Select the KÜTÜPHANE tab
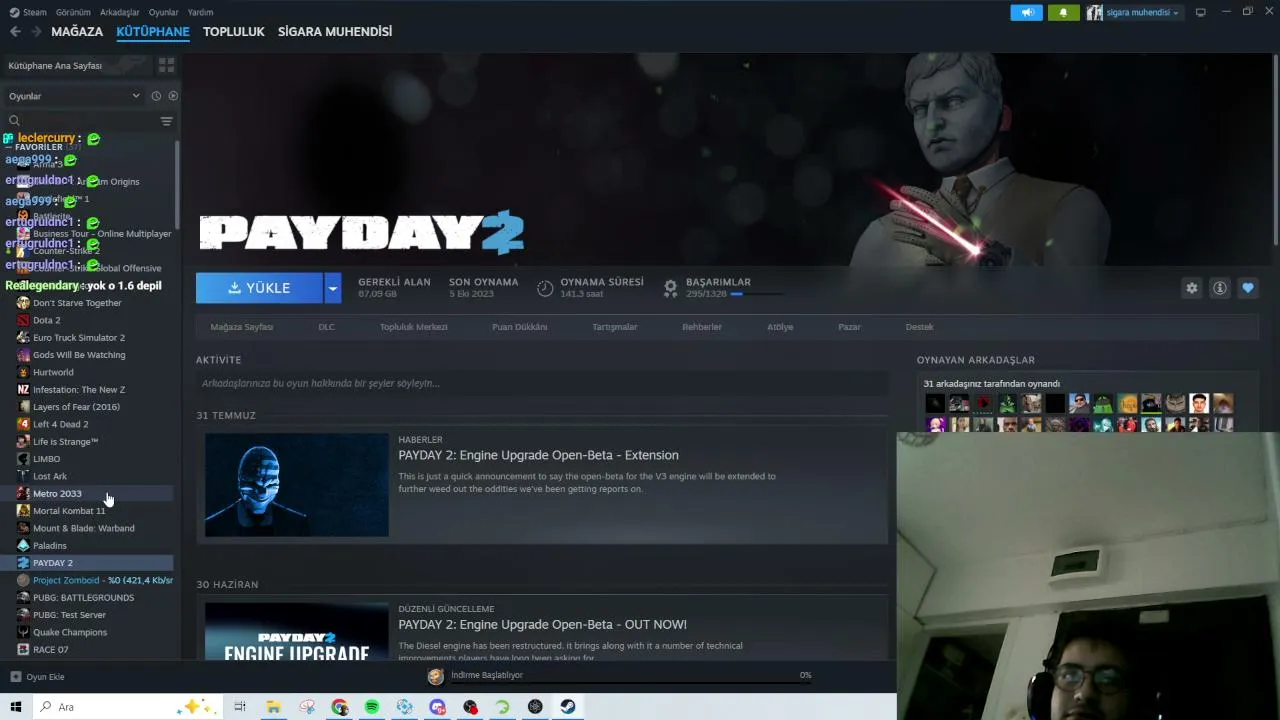1280x720 pixels. [153, 32]
